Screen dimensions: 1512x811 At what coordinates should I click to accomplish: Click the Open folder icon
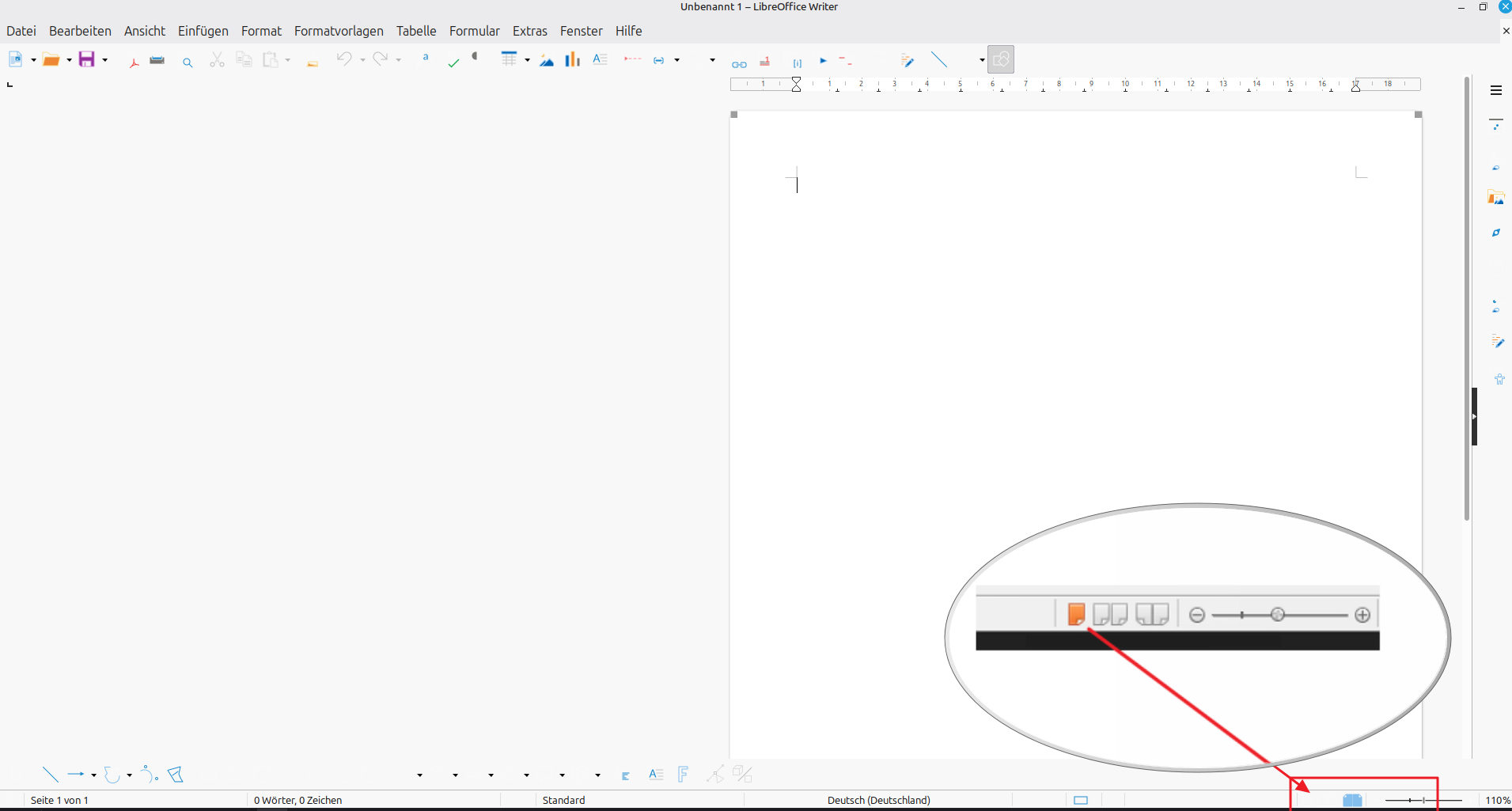tap(51, 59)
